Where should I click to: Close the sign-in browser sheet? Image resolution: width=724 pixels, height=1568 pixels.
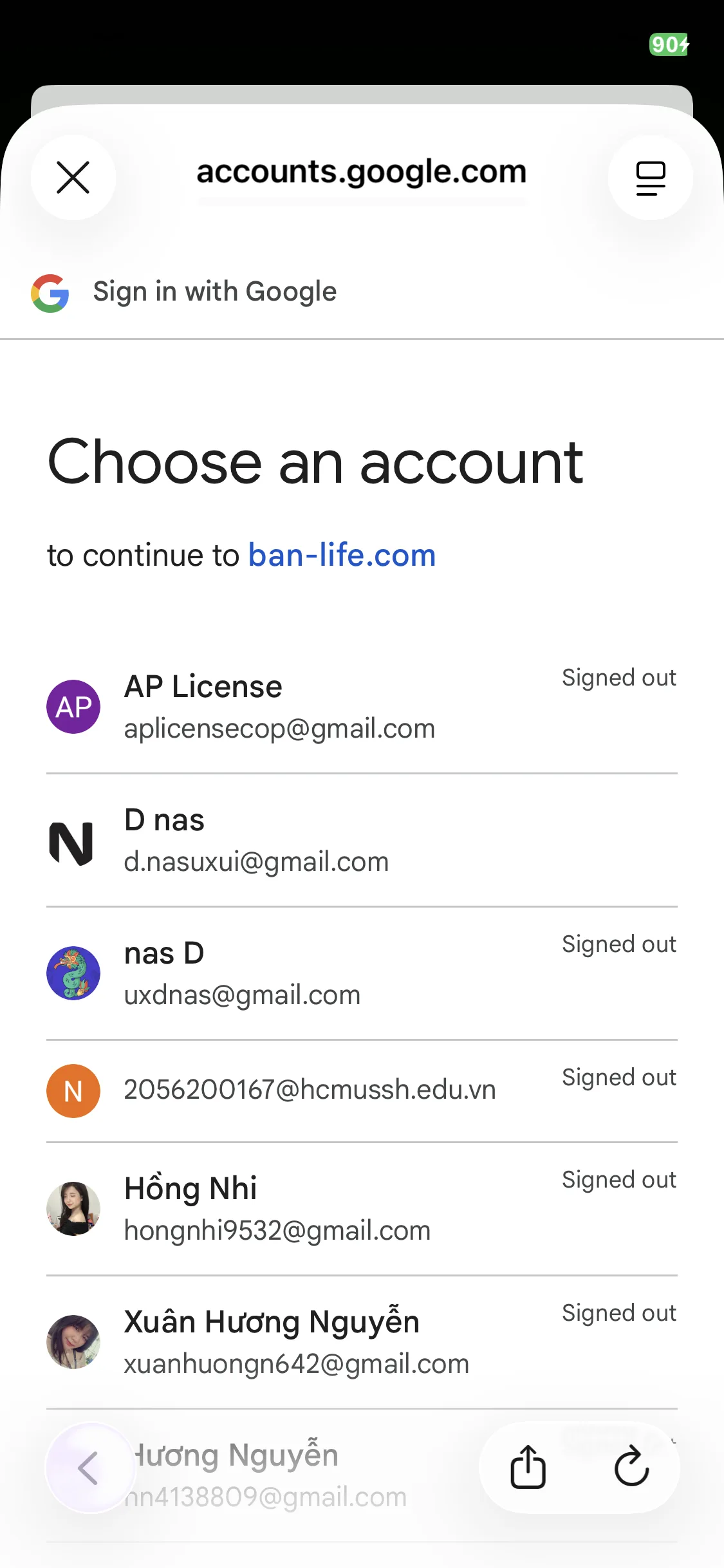73,178
